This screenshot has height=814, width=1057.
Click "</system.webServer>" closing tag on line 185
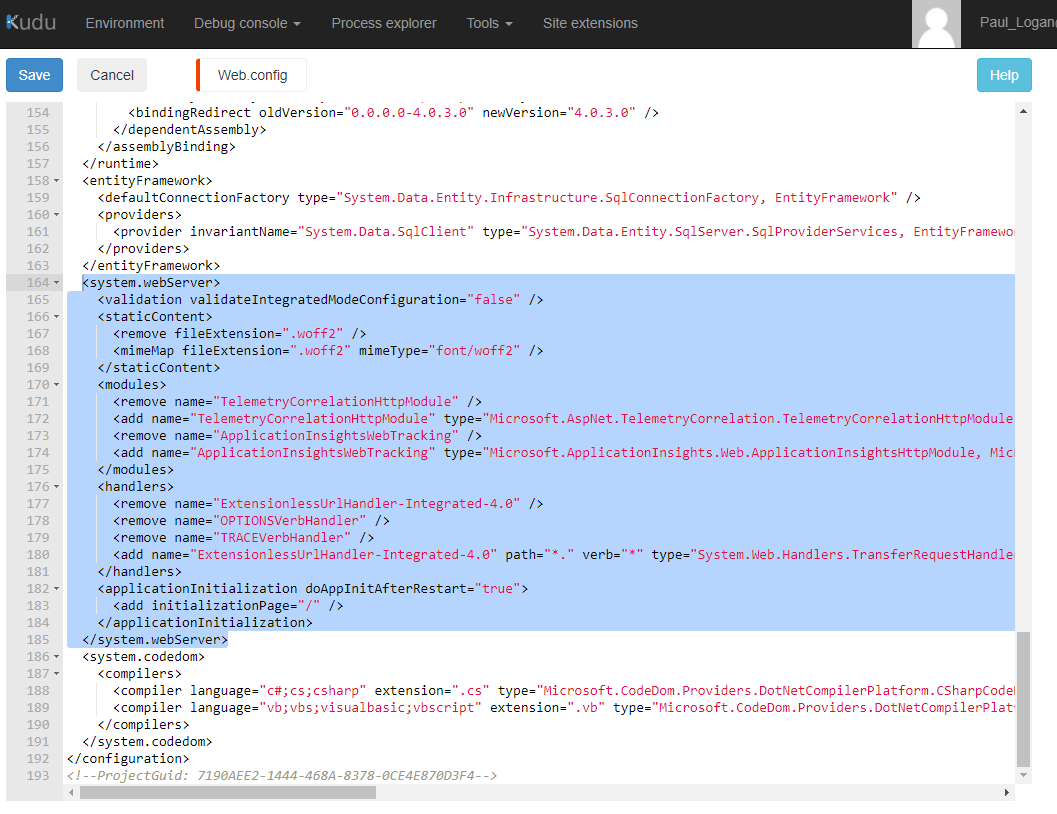click(x=155, y=639)
